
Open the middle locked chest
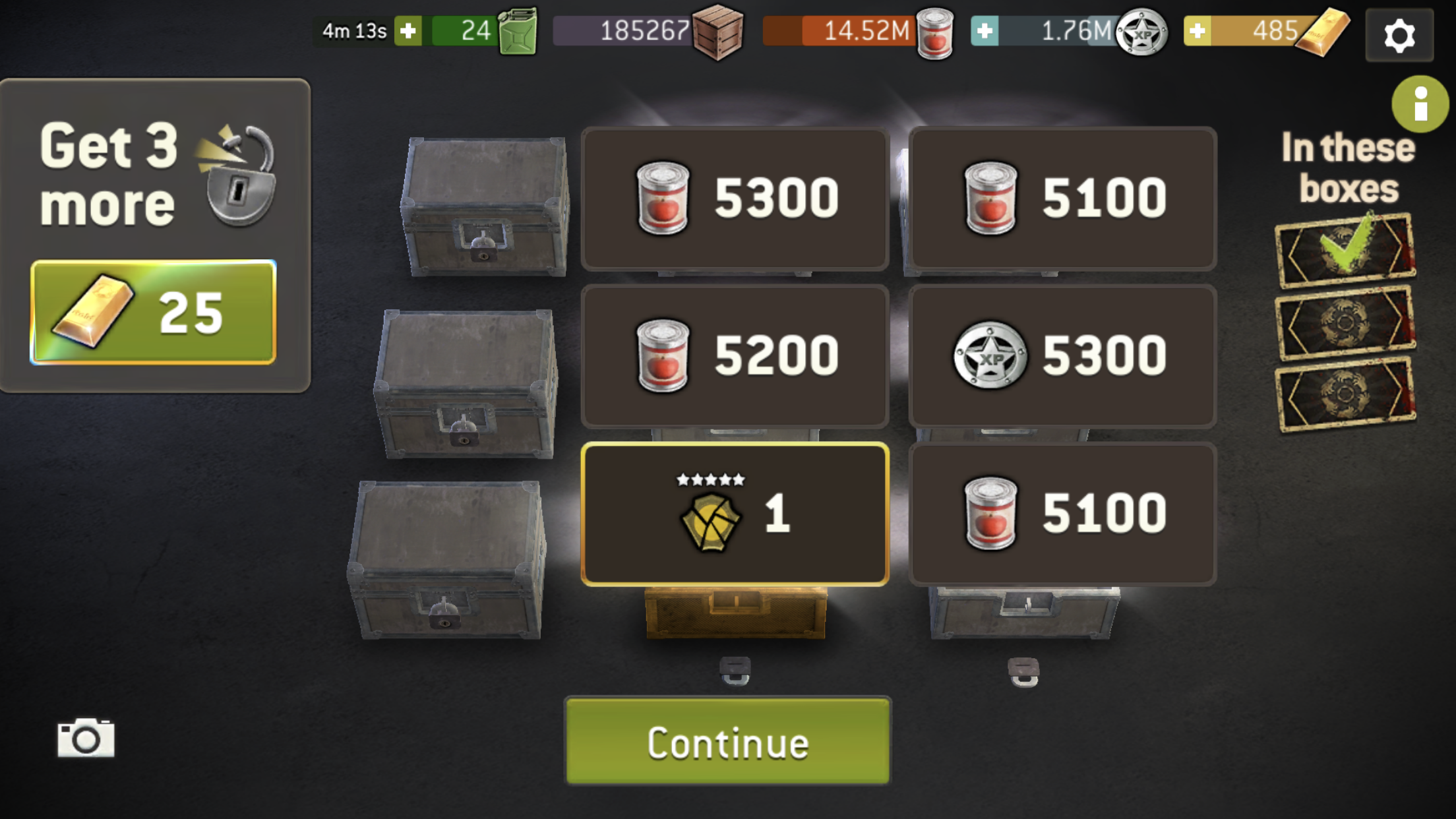click(467, 384)
